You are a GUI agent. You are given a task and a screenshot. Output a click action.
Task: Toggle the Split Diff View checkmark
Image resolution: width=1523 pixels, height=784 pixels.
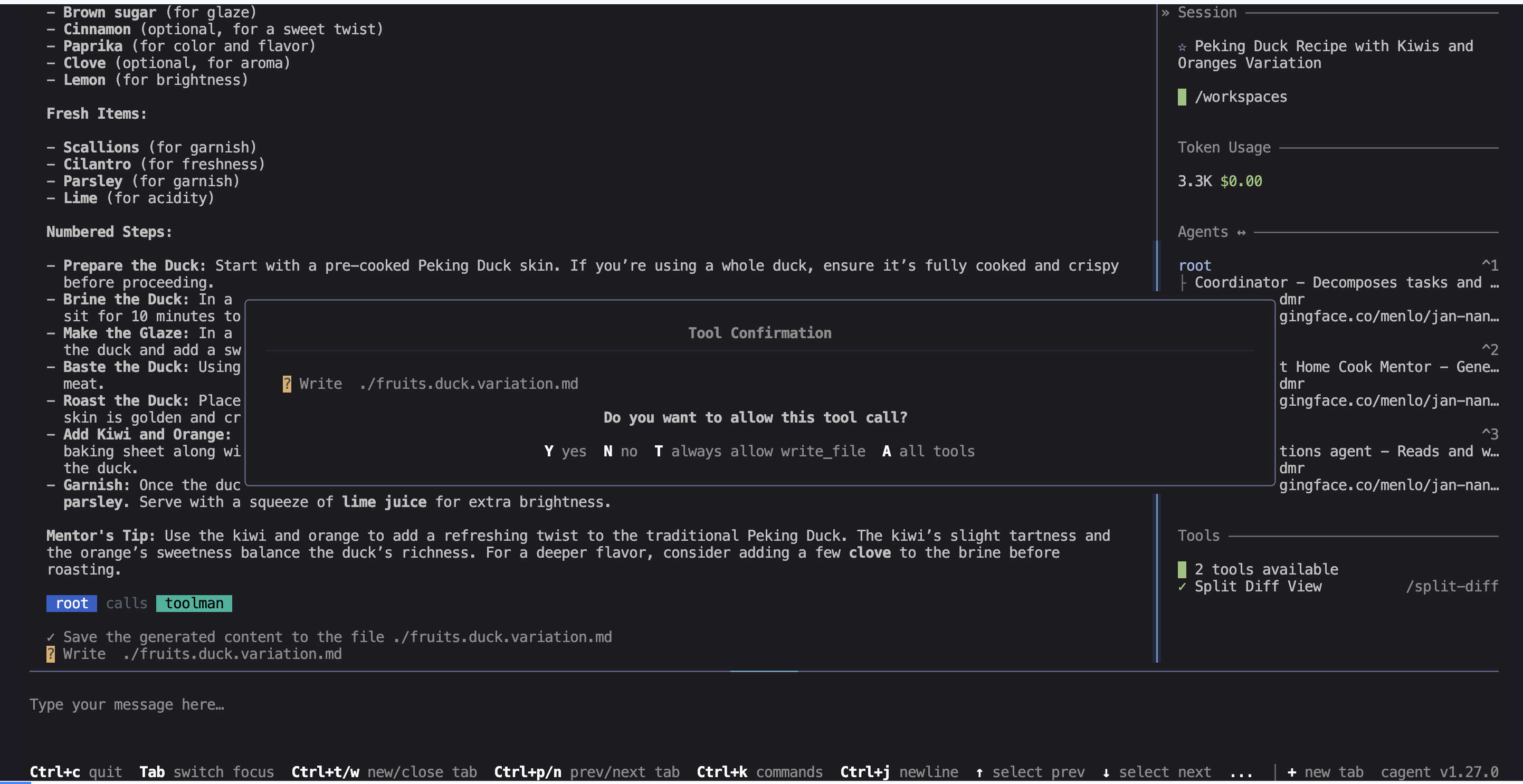tap(1182, 587)
